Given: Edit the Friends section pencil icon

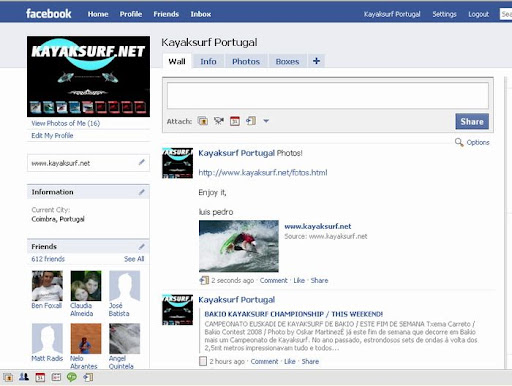Looking at the screenshot, I should point(142,247).
